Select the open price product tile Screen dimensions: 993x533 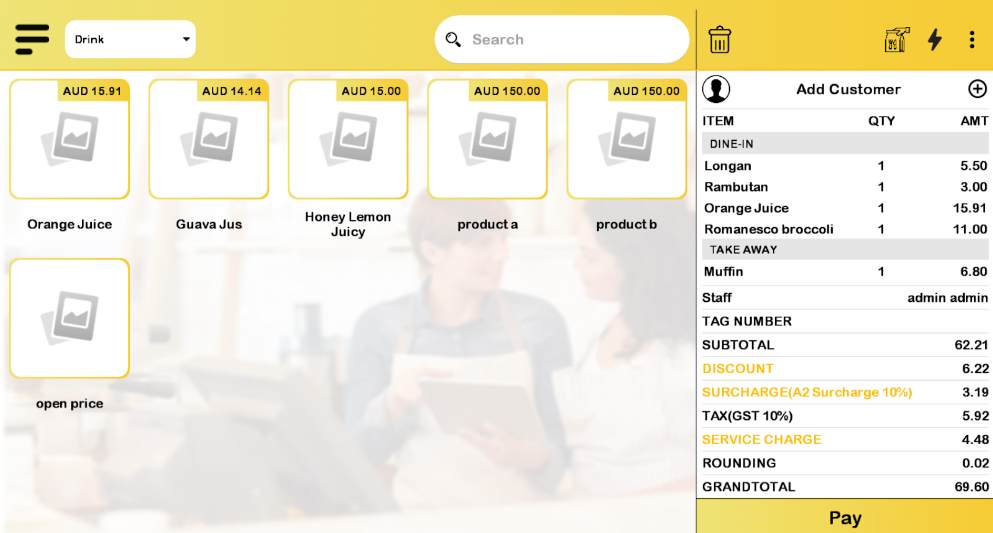click(x=70, y=319)
